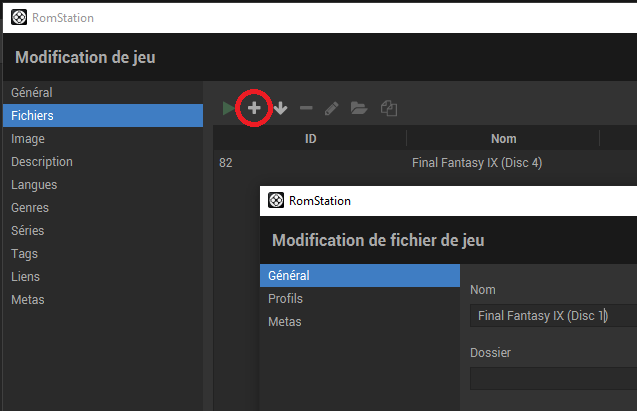Open folder icon in the files toolbar
Viewport: 637px width, 411px height.
point(359,108)
